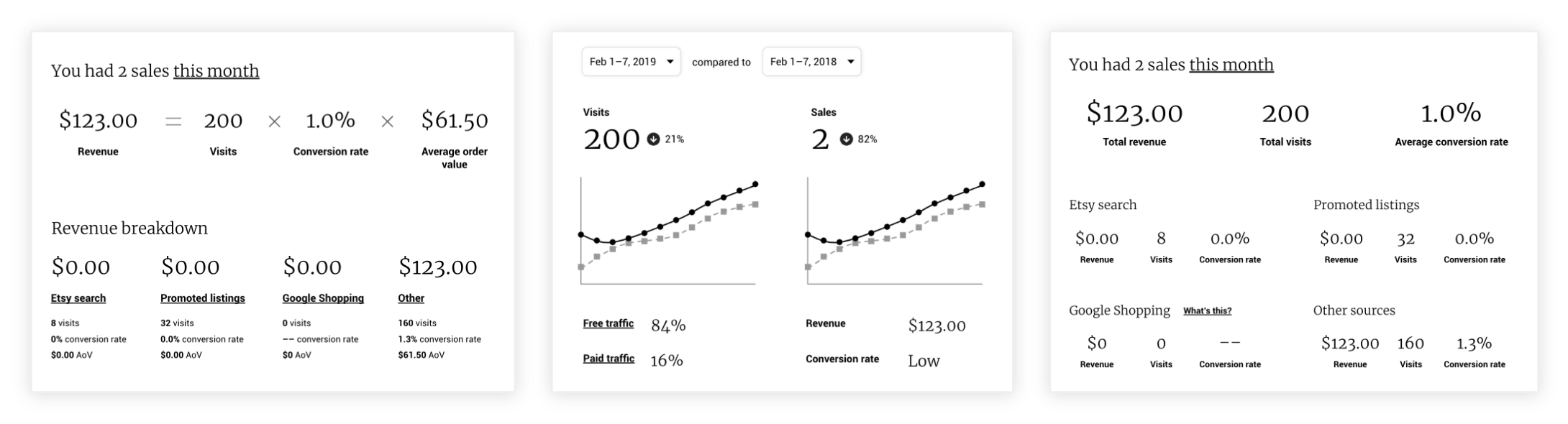
Task: Click the down-arrow icon beside Sales 82%
Action: coord(846,139)
